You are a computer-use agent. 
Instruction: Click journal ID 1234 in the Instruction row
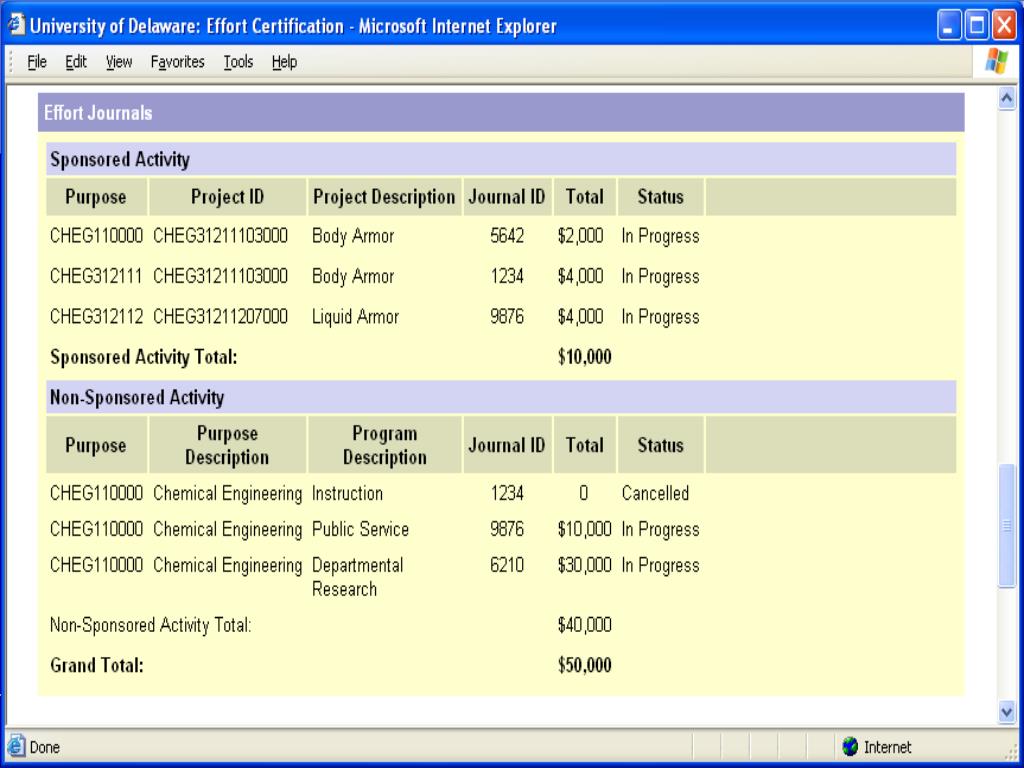[x=507, y=493]
